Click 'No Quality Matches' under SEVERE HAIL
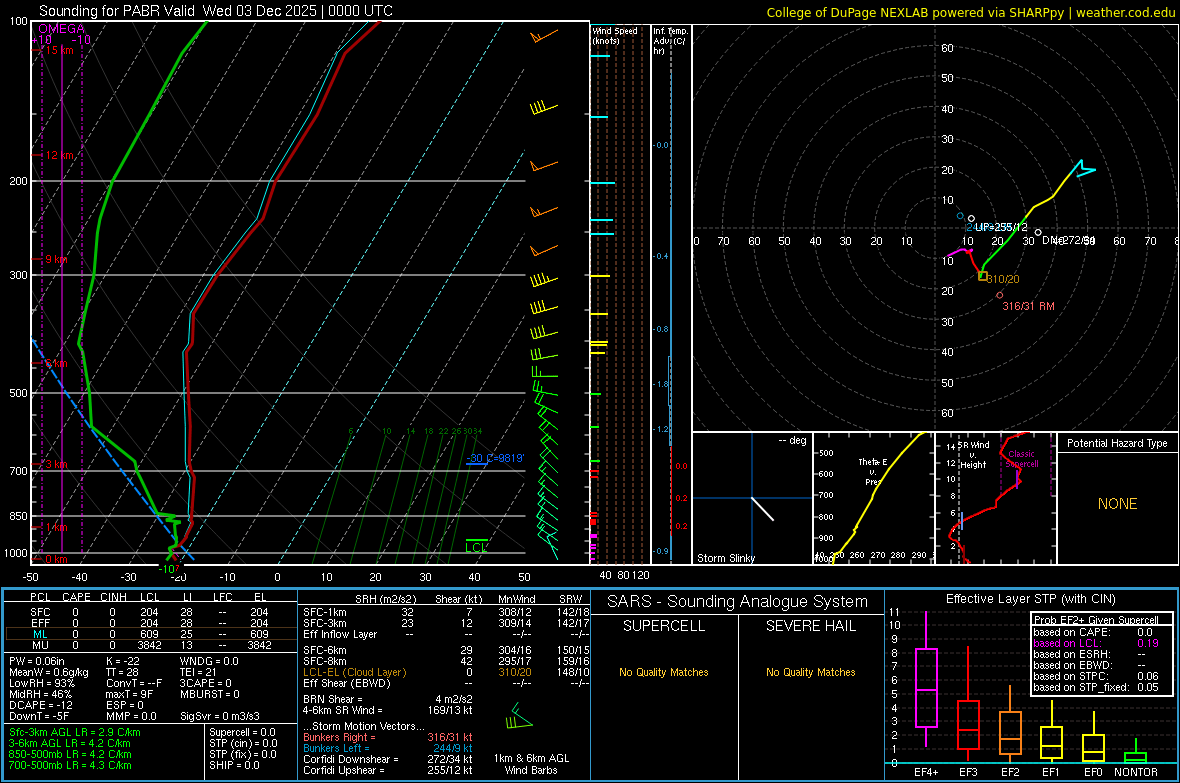Image resolution: width=1180 pixels, height=783 pixels. tap(810, 672)
